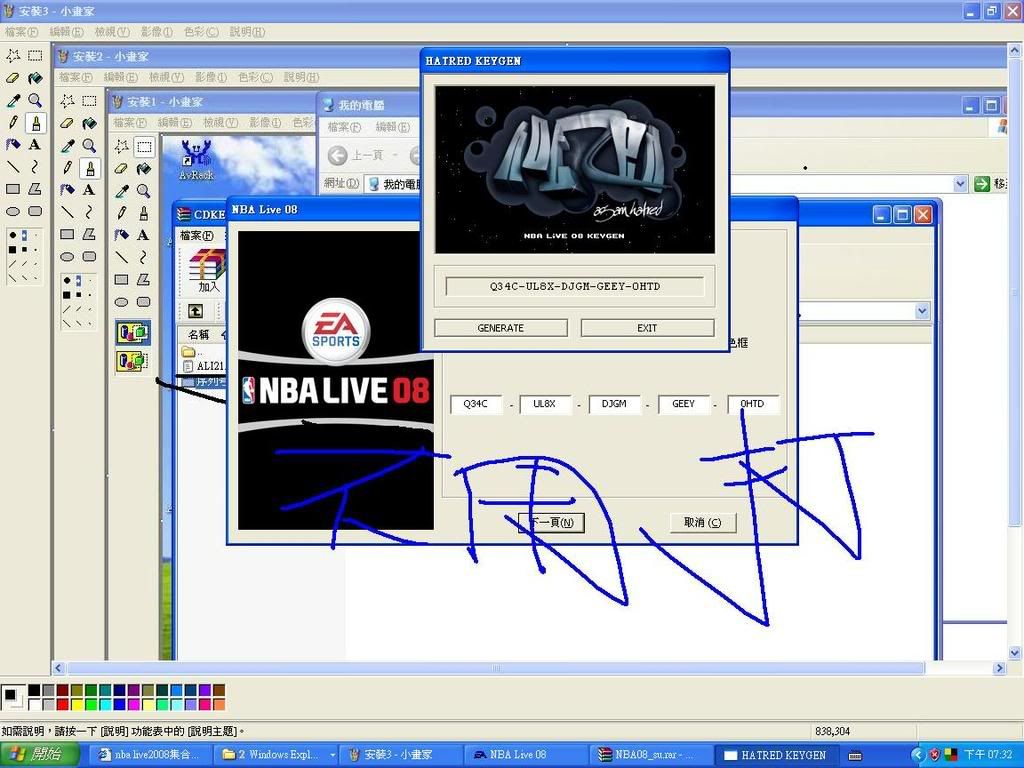Select the Eraser tool in 安裝2 Paint window
The image size is (1024, 768).
[67, 123]
